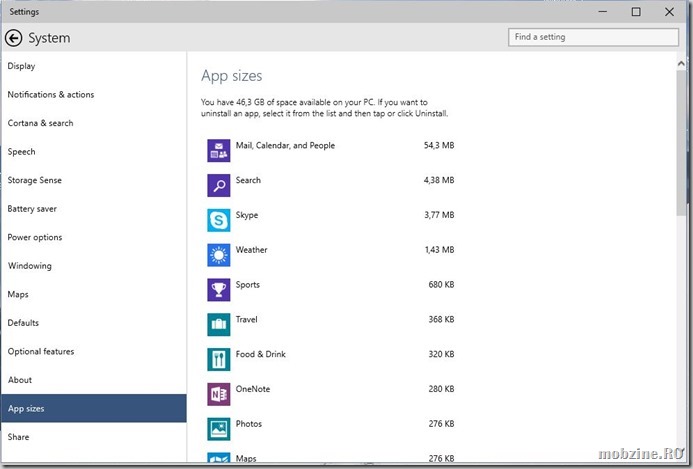
Task: Click the Mail, Calendar, and People app icon
Action: [x=219, y=150]
